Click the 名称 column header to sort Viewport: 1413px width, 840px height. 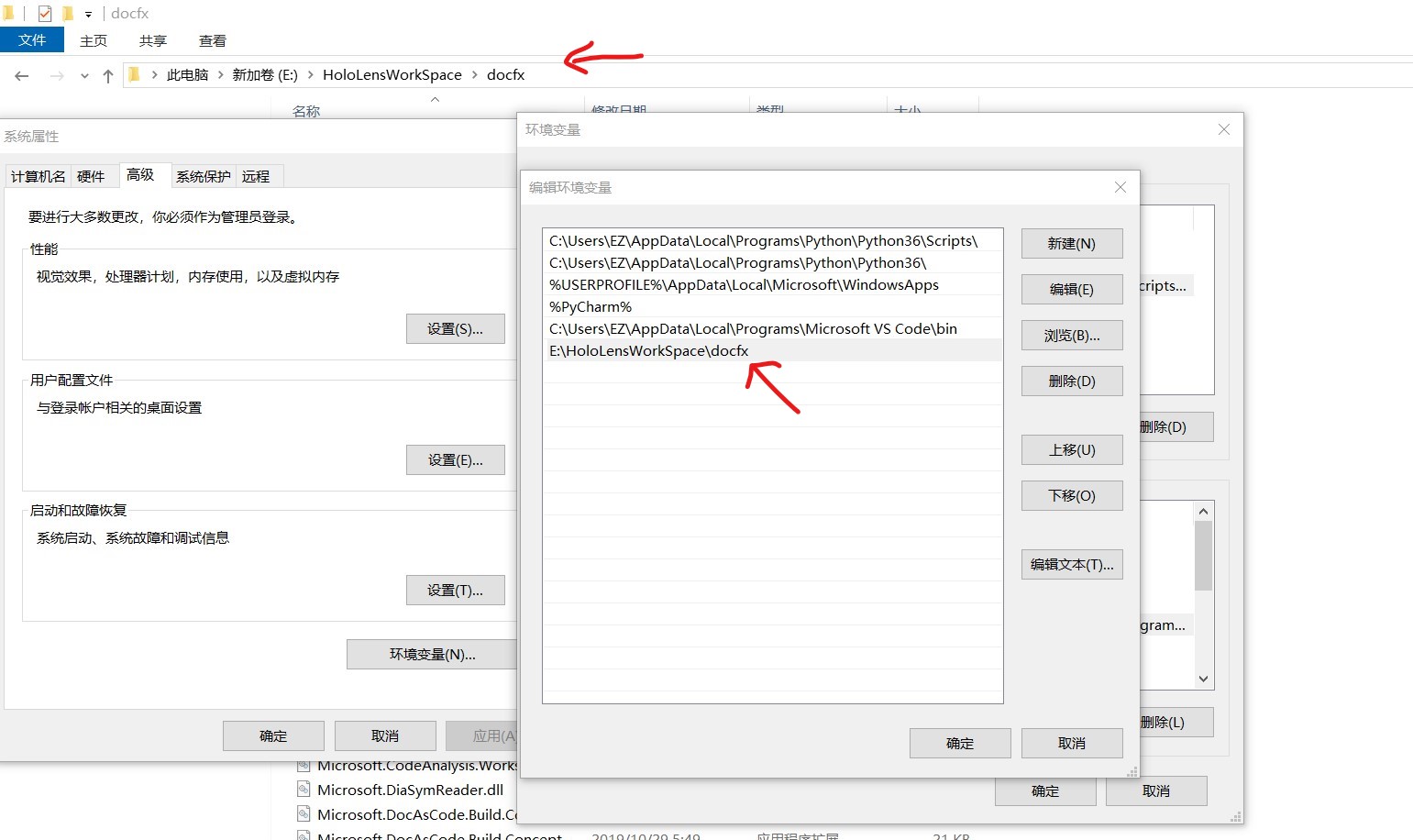coord(304,110)
